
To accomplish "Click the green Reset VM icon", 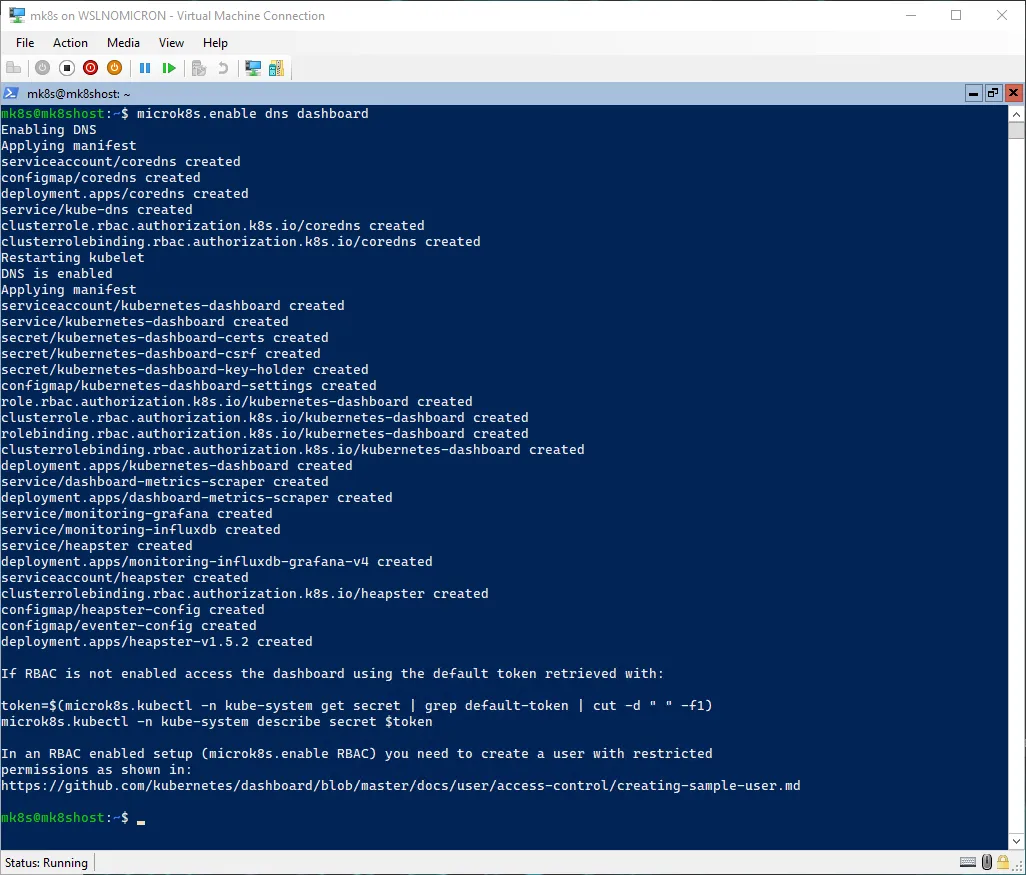I will (169, 68).
